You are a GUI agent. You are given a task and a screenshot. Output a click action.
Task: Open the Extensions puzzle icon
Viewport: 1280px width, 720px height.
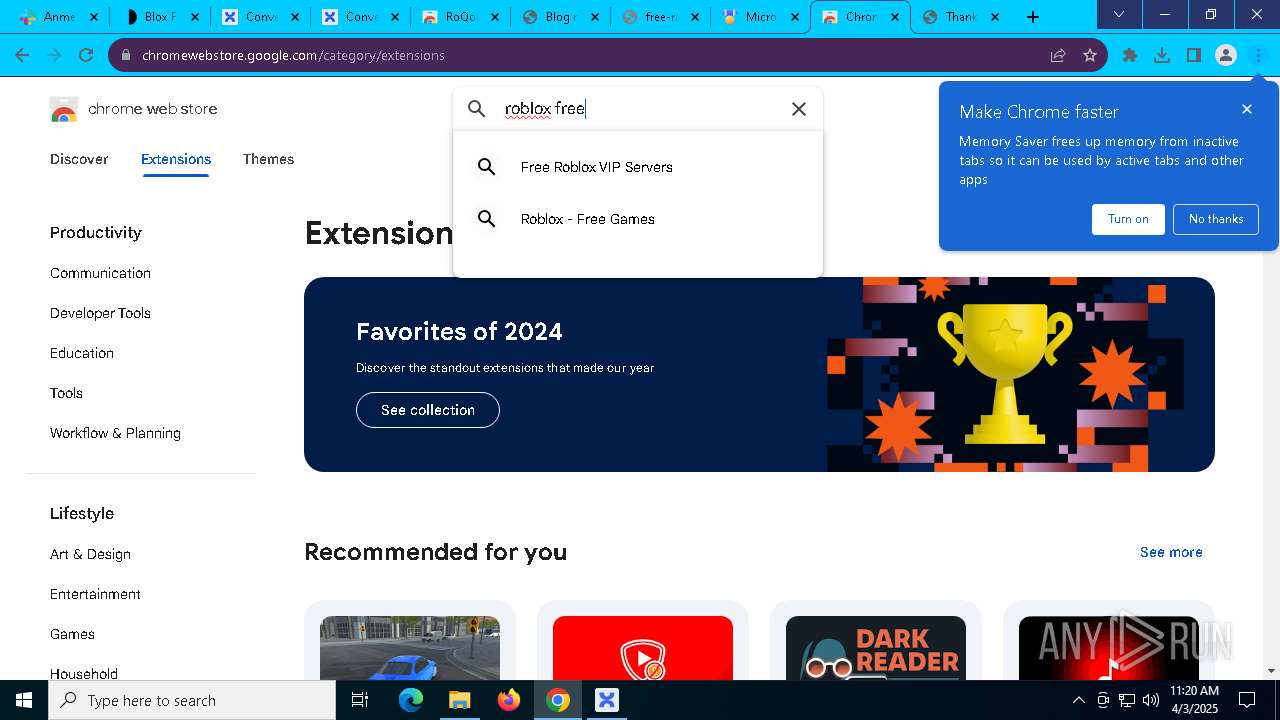(x=1130, y=55)
